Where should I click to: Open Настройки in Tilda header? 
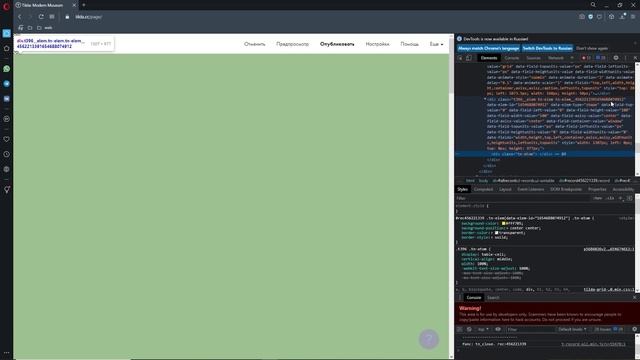(378, 44)
